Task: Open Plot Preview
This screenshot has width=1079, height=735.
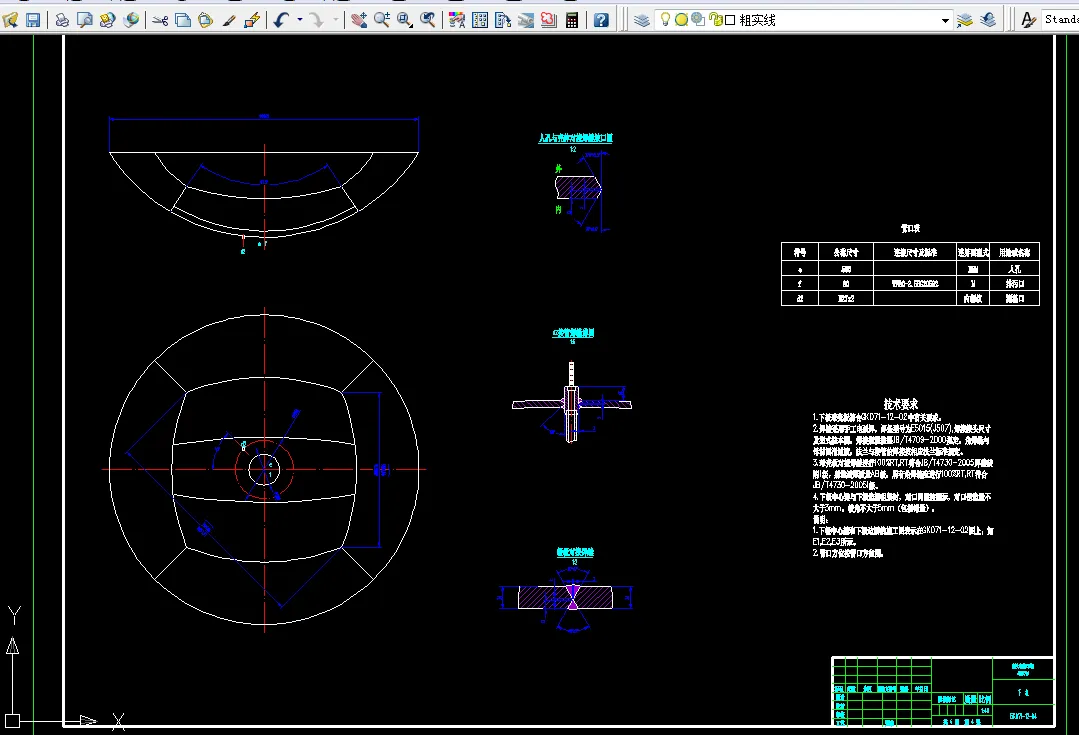Action: pyautogui.click(x=85, y=20)
